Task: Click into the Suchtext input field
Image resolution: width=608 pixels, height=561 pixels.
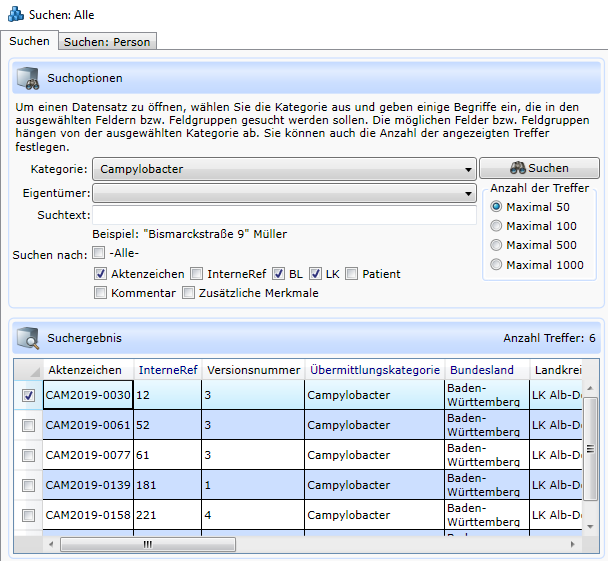Action: (284, 215)
